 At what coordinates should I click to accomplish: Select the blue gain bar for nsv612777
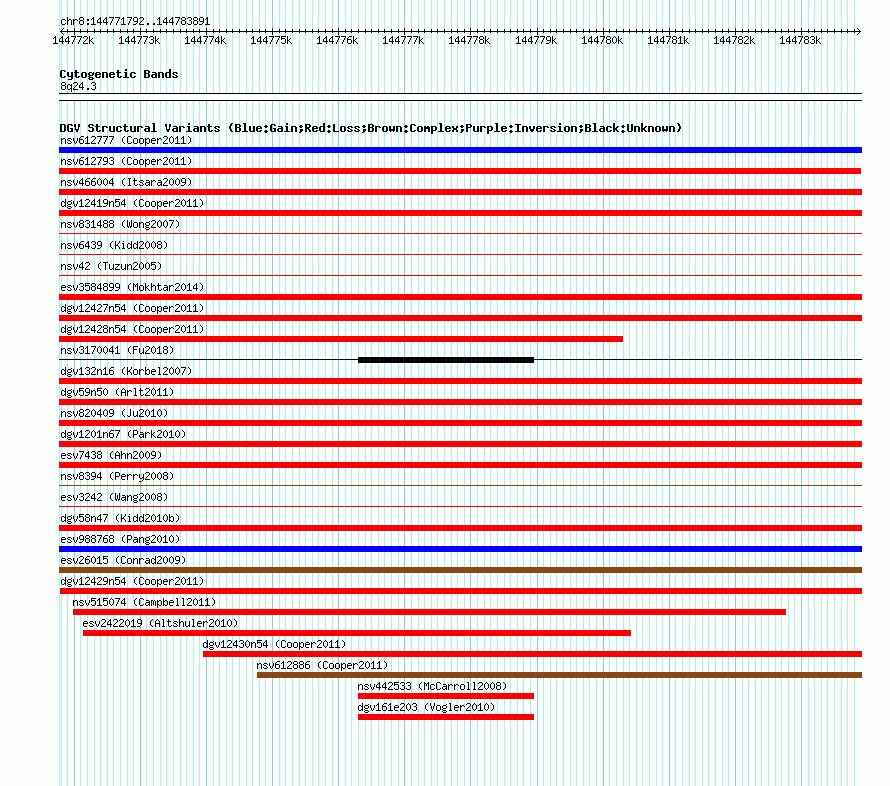(x=460, y=150)
